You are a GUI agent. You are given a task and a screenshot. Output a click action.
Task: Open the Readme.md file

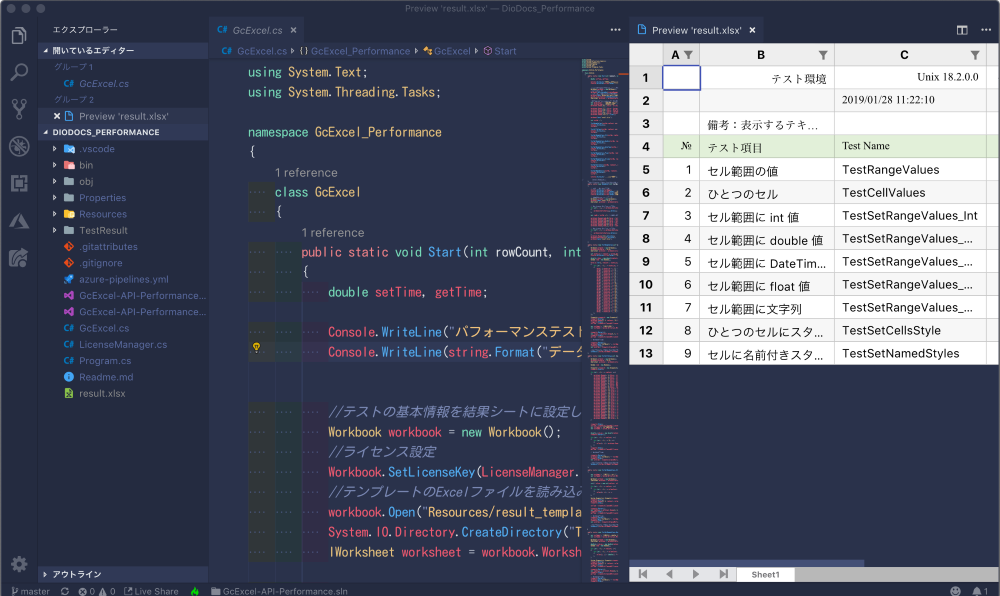(106, 377)
